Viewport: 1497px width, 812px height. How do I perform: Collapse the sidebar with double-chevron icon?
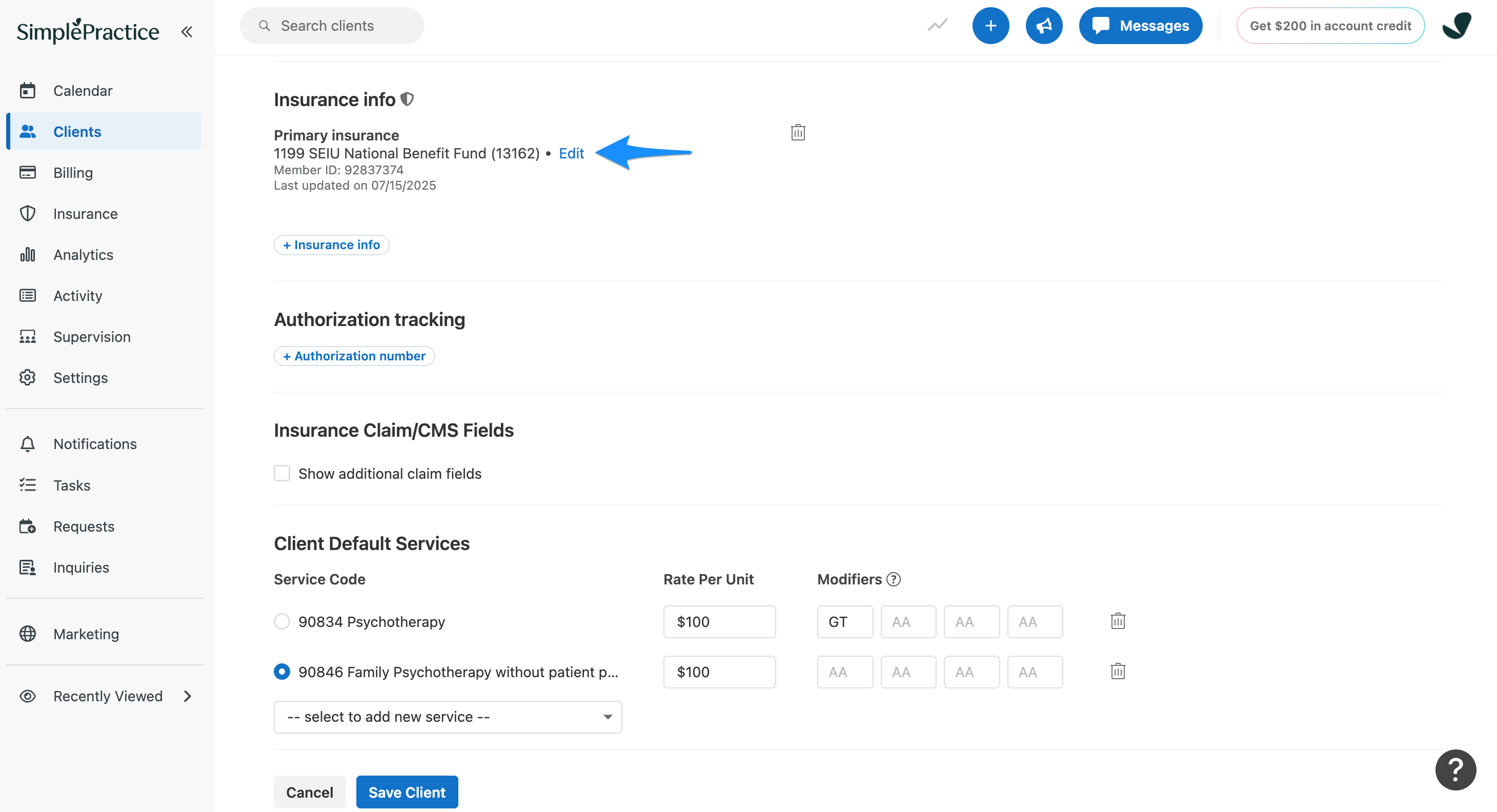click(187, 31)
